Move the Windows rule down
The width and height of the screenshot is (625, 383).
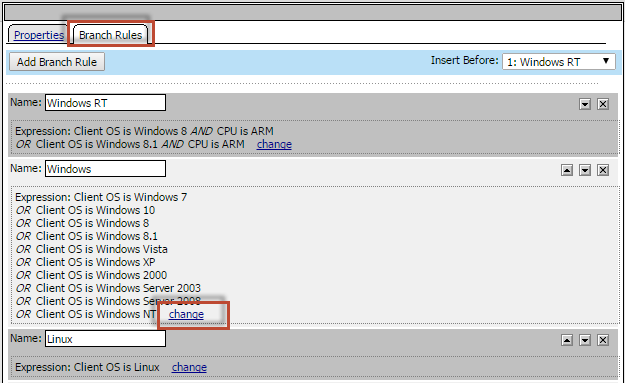click(x=585, y=171)
